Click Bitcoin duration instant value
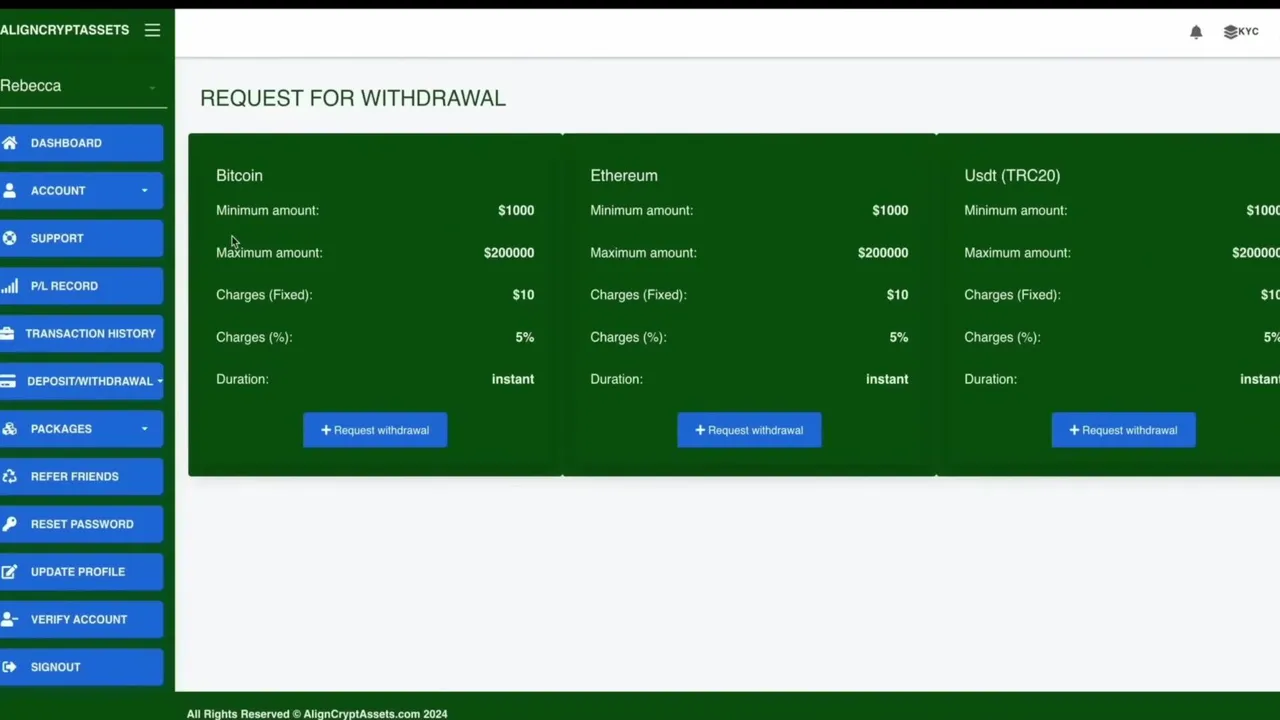1280x720 pixels. (513, 379)
